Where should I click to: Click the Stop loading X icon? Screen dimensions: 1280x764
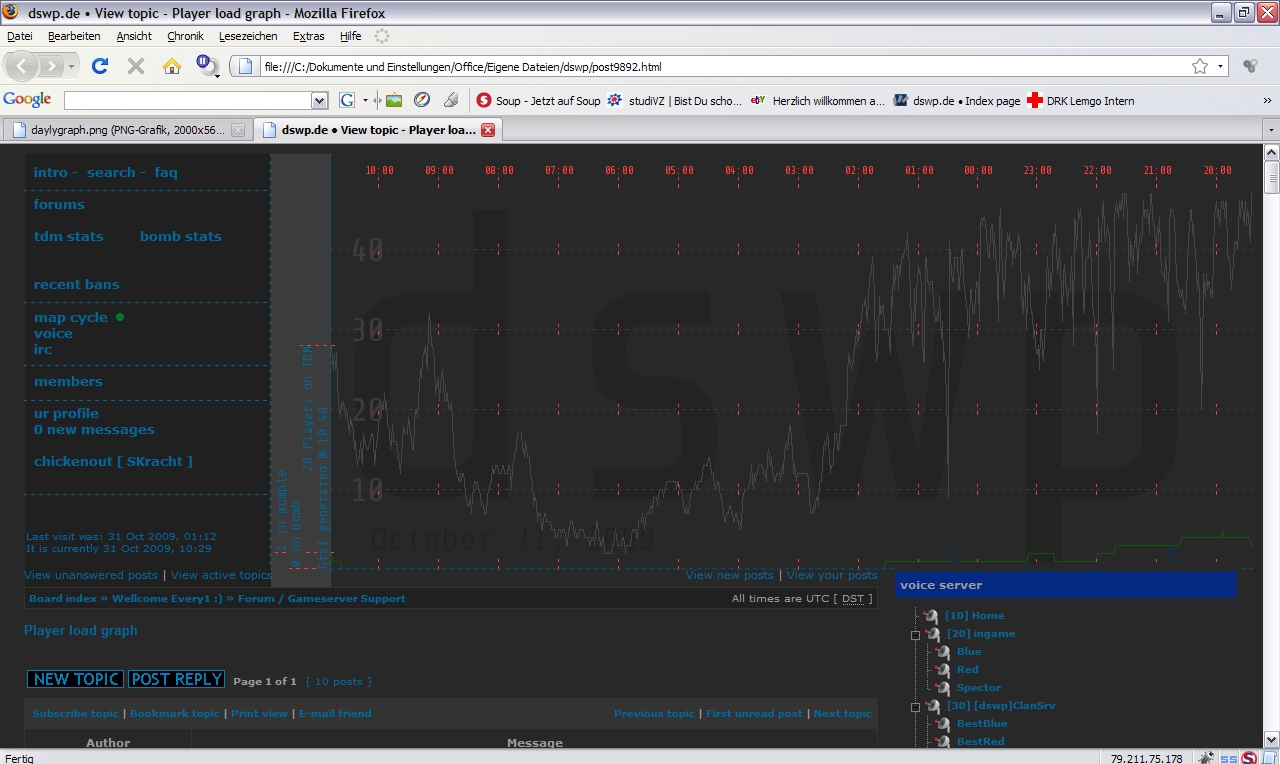point(136,67)
